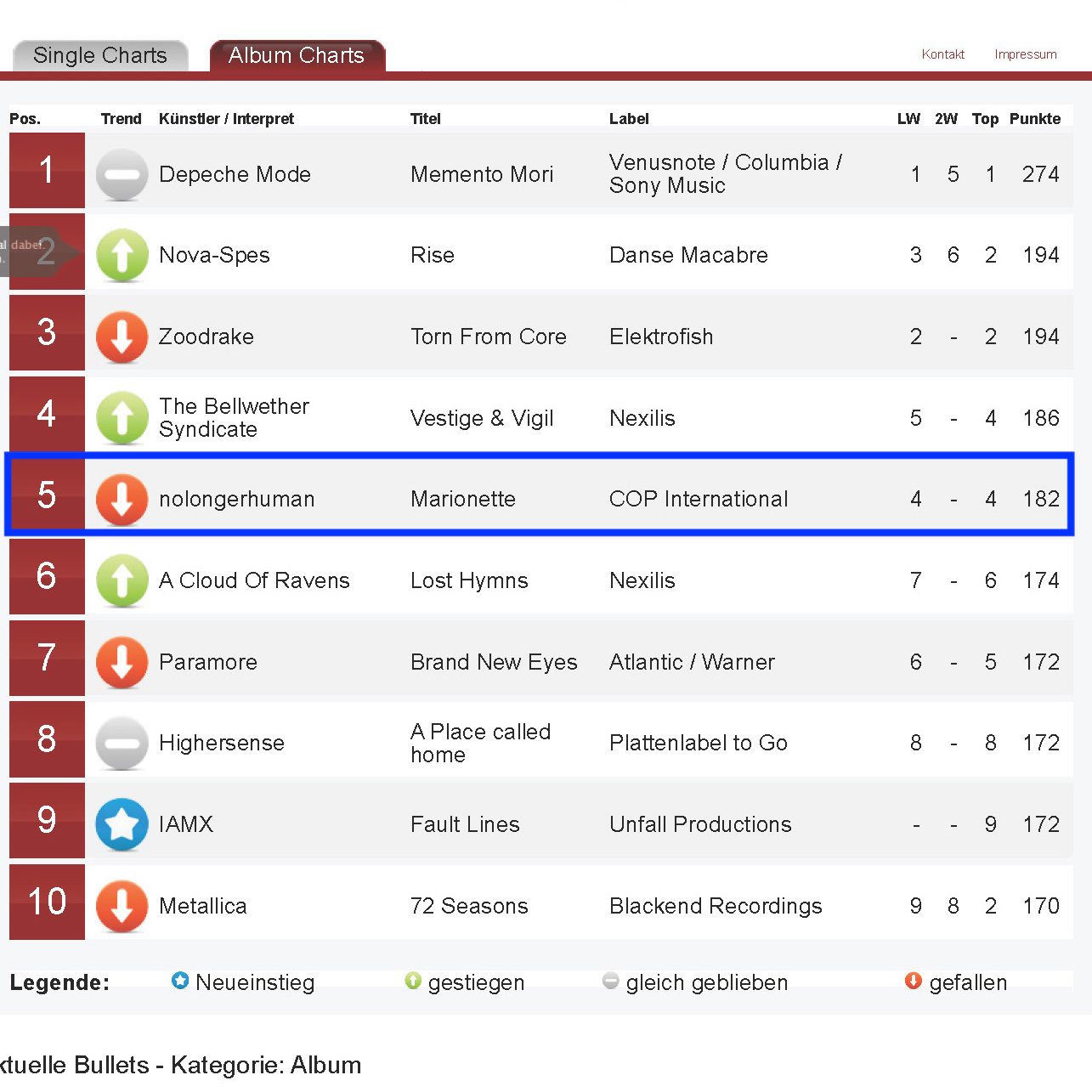Screen dimensions: 1092x1092
Task: Click the gray unchanged icon beside Highersense
Action: [x=122, y=743]
